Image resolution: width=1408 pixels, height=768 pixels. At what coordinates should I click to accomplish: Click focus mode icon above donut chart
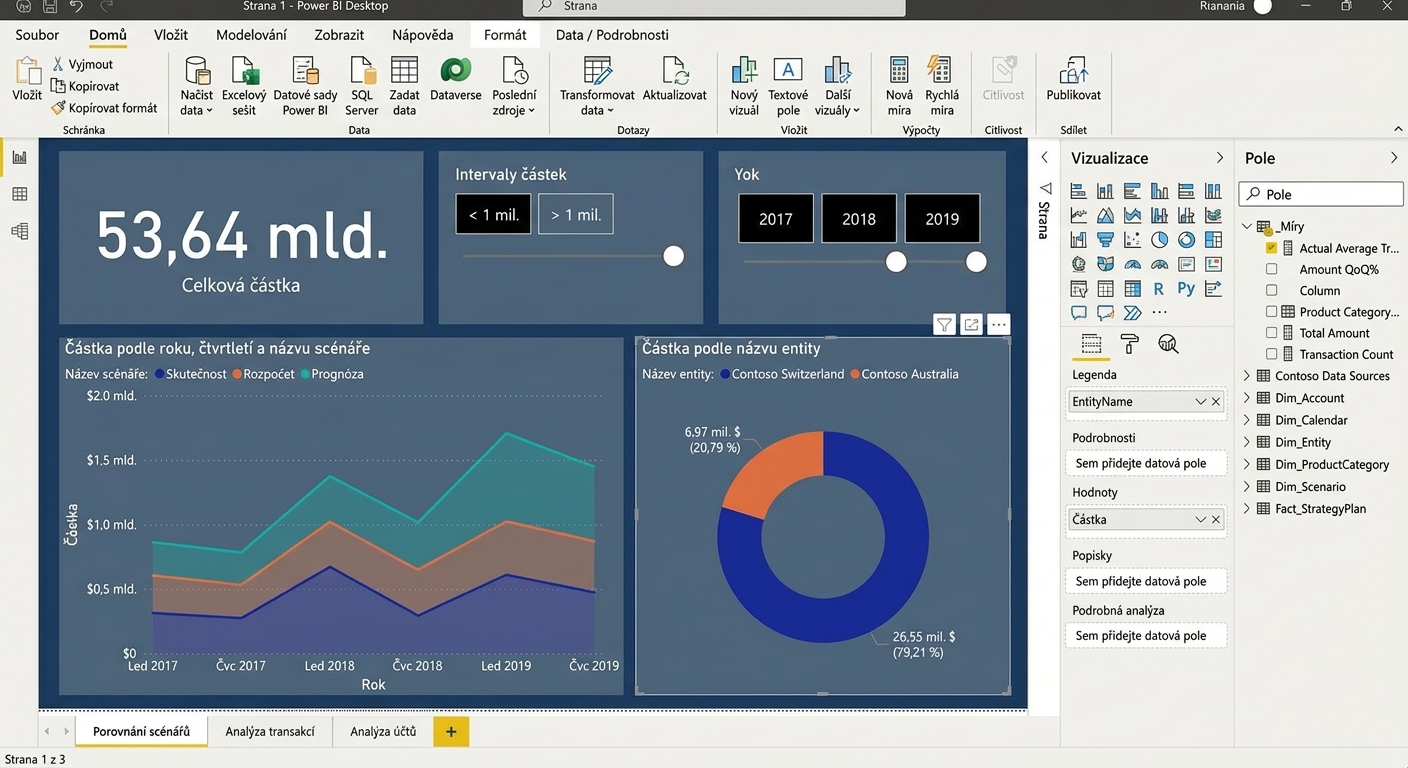pos(971,324)
